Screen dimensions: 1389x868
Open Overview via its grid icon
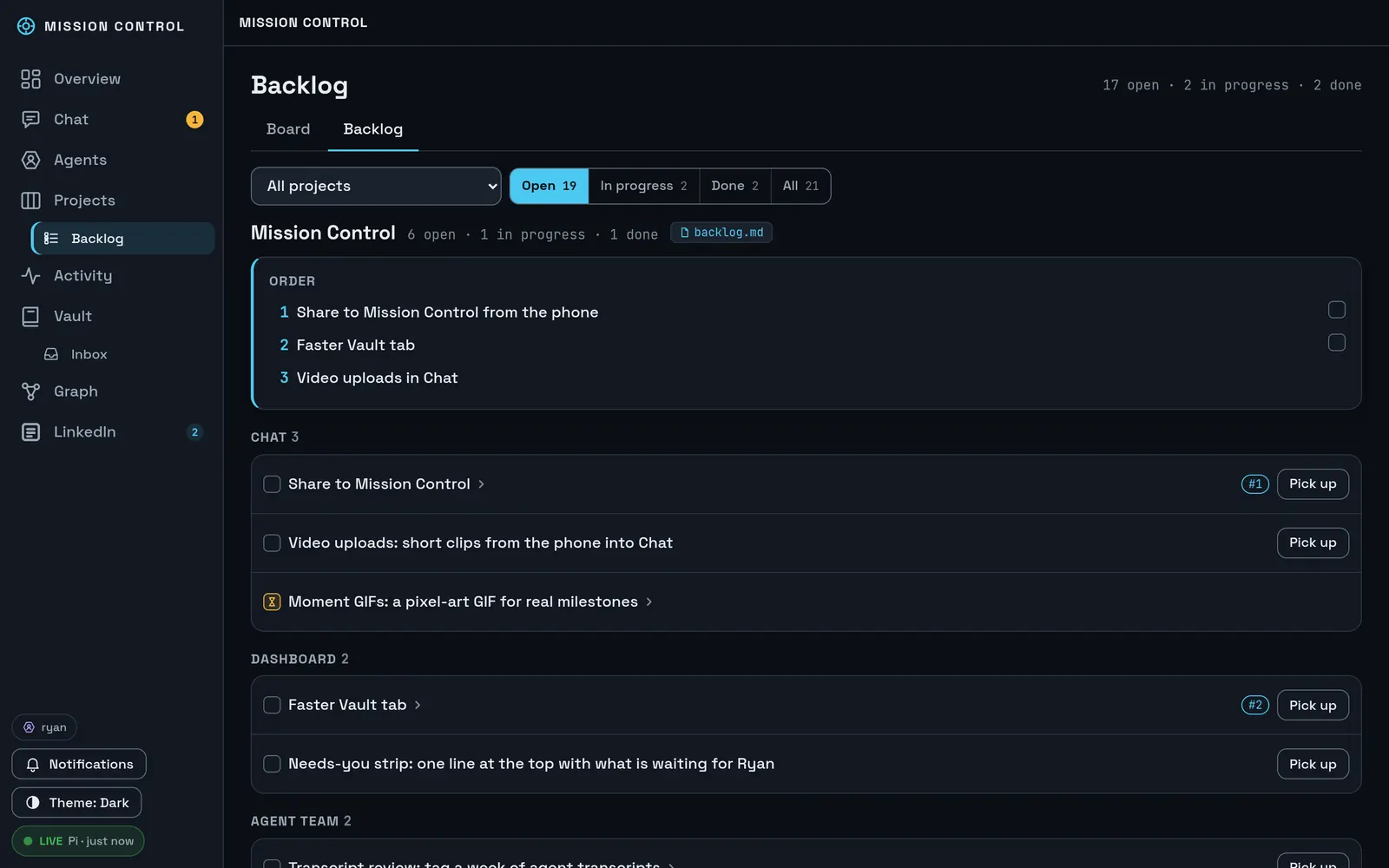point(30,79)
